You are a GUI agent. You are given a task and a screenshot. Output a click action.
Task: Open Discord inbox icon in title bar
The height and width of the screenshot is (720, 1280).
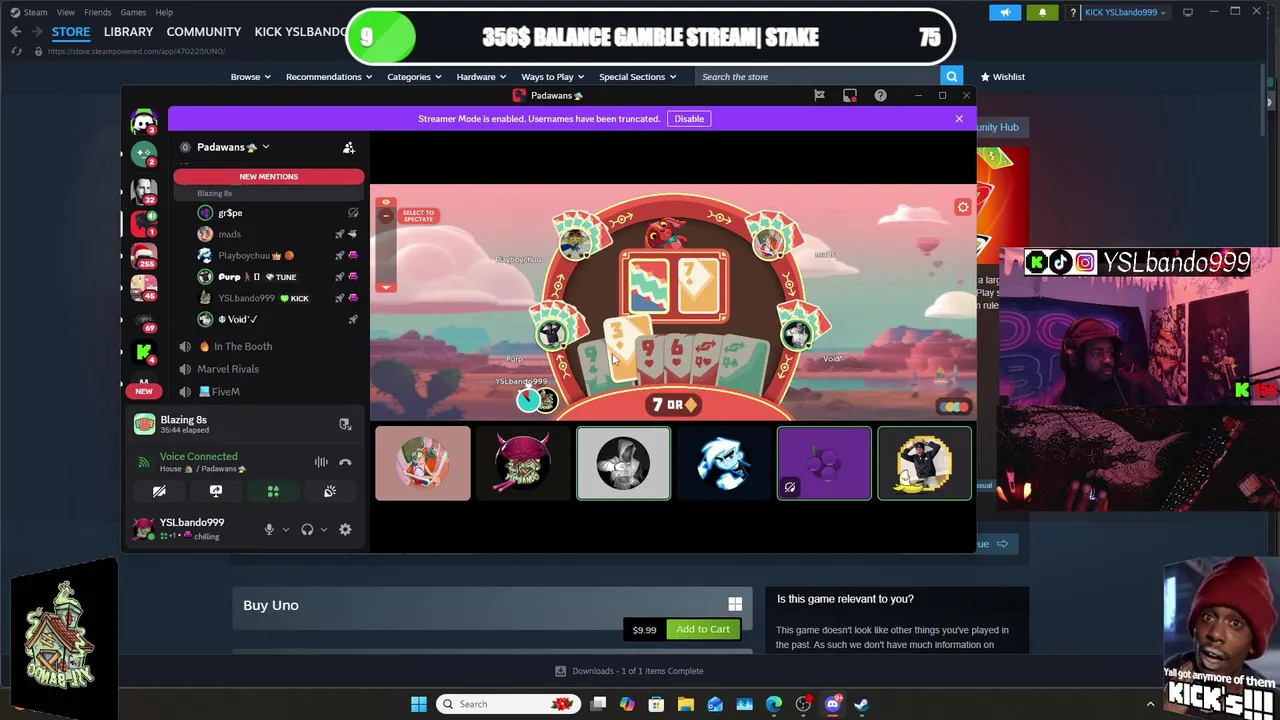point(850,95)
